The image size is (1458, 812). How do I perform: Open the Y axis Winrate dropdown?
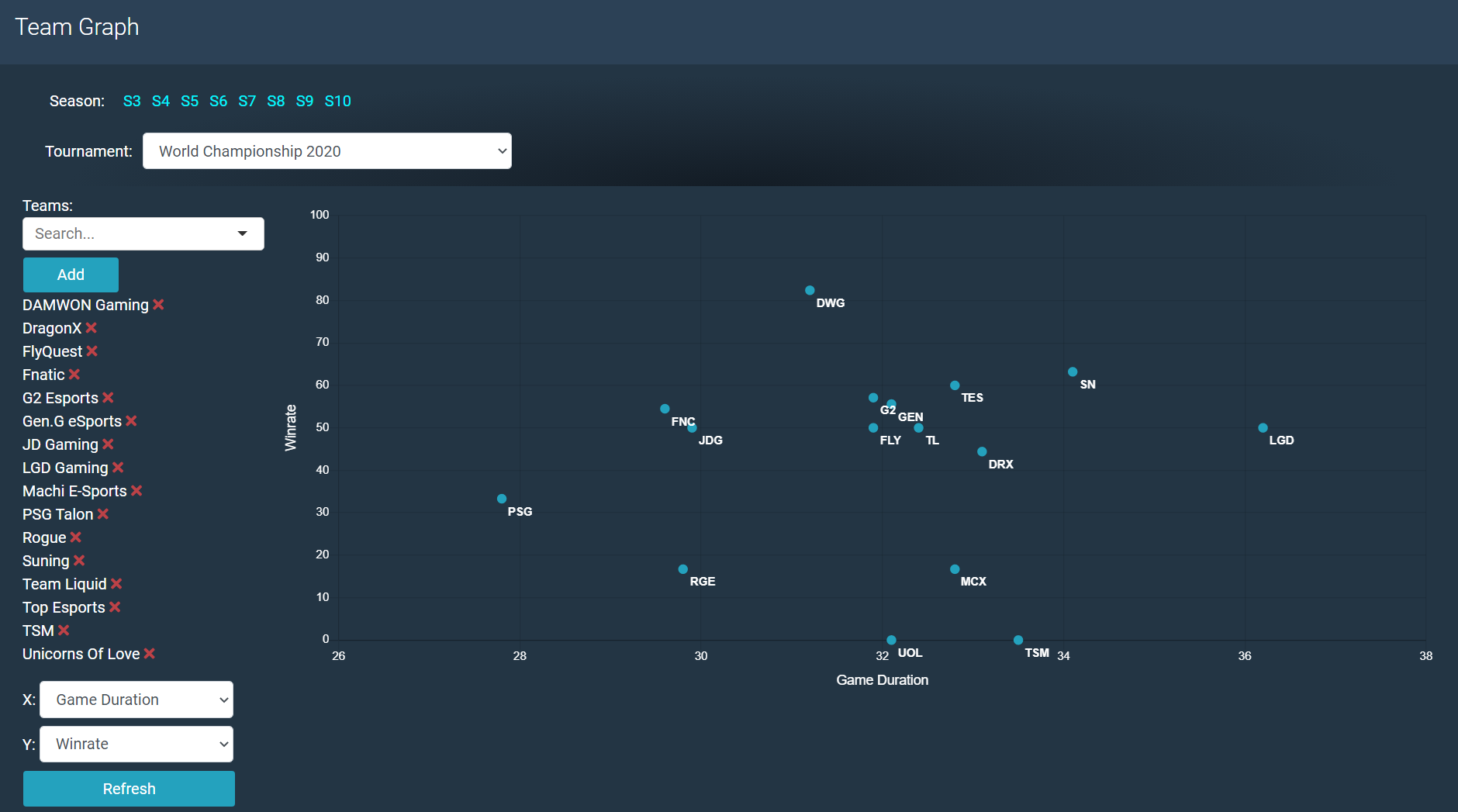point(136,744)
